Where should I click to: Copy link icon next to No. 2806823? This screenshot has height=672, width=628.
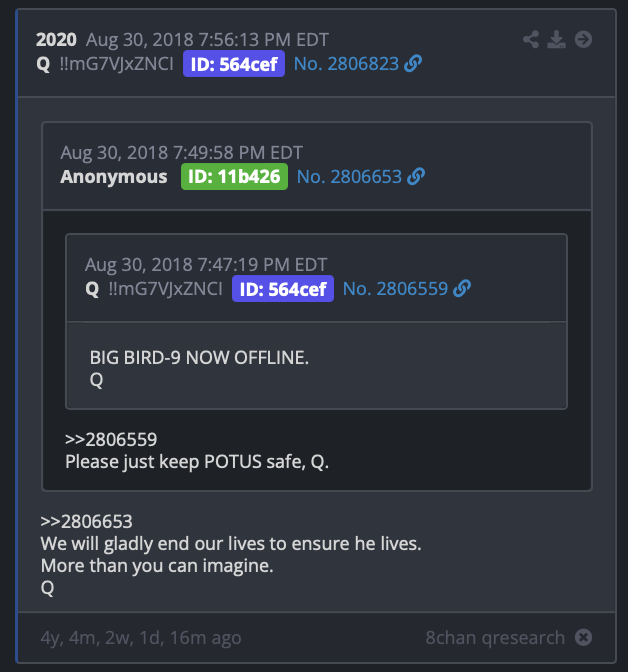click(x=413, y=64)
